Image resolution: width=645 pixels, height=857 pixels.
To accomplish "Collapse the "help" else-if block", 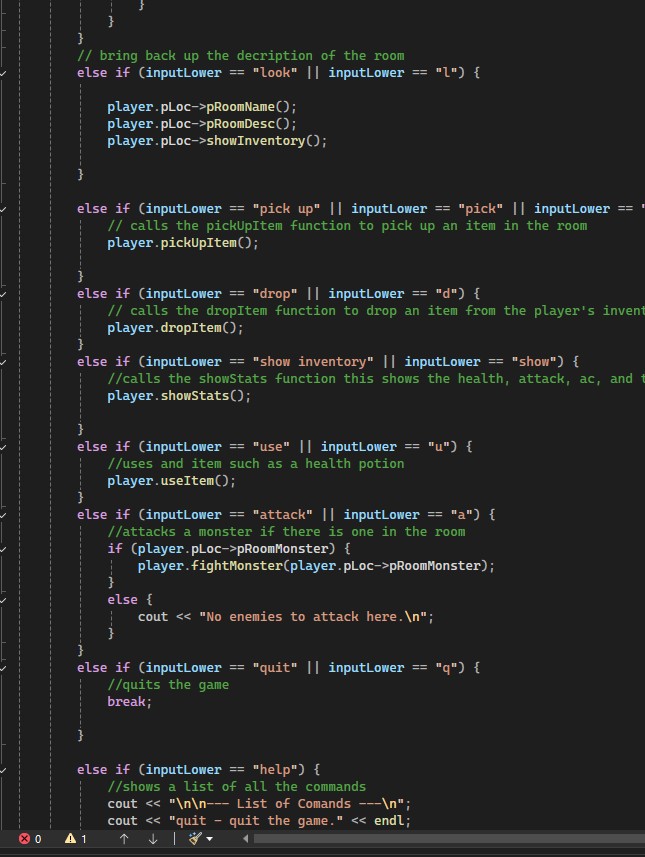I will click(x=3, y=770).
